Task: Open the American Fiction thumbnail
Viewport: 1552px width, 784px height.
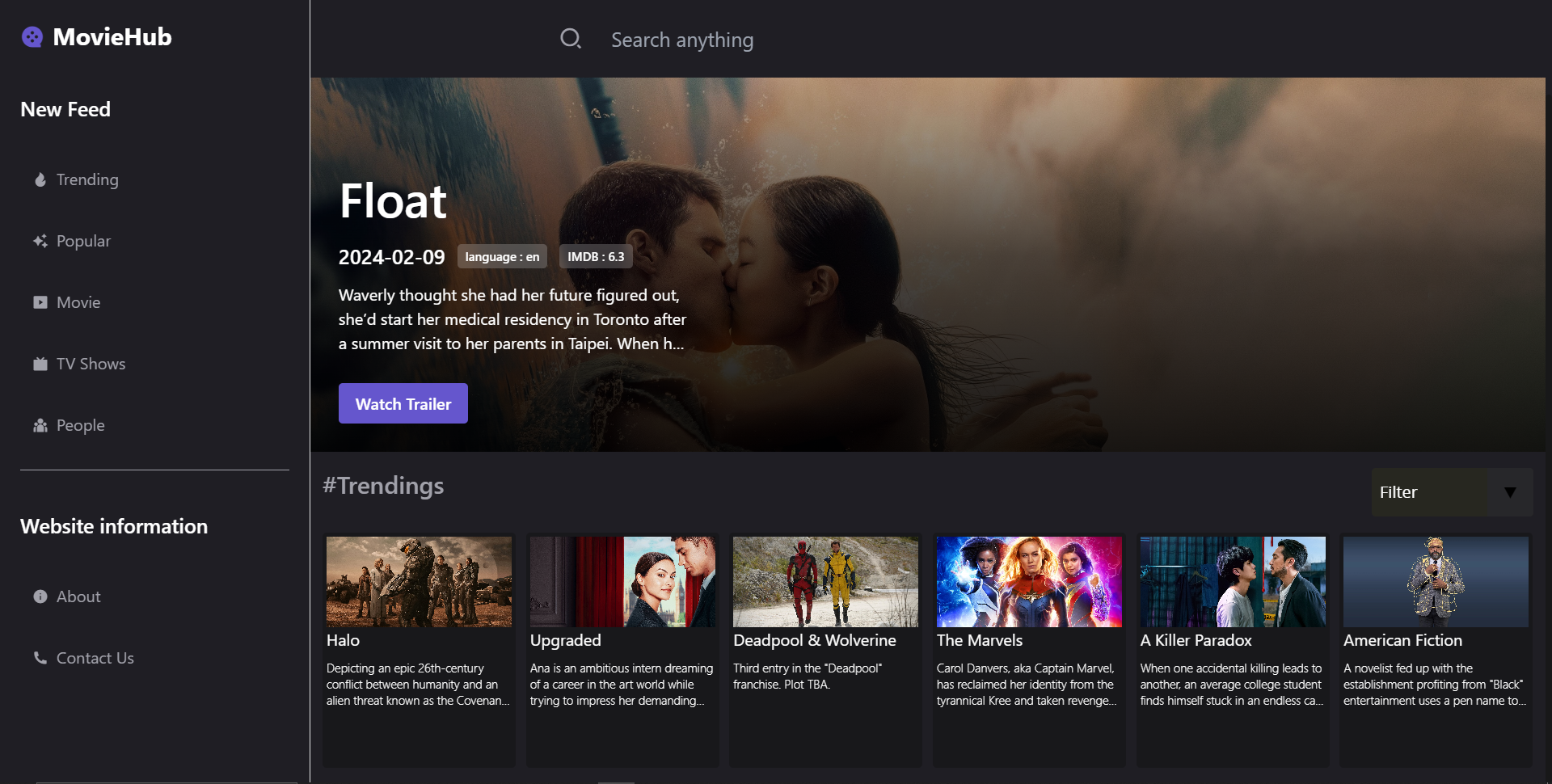Action: click(x=1436, y=581)
